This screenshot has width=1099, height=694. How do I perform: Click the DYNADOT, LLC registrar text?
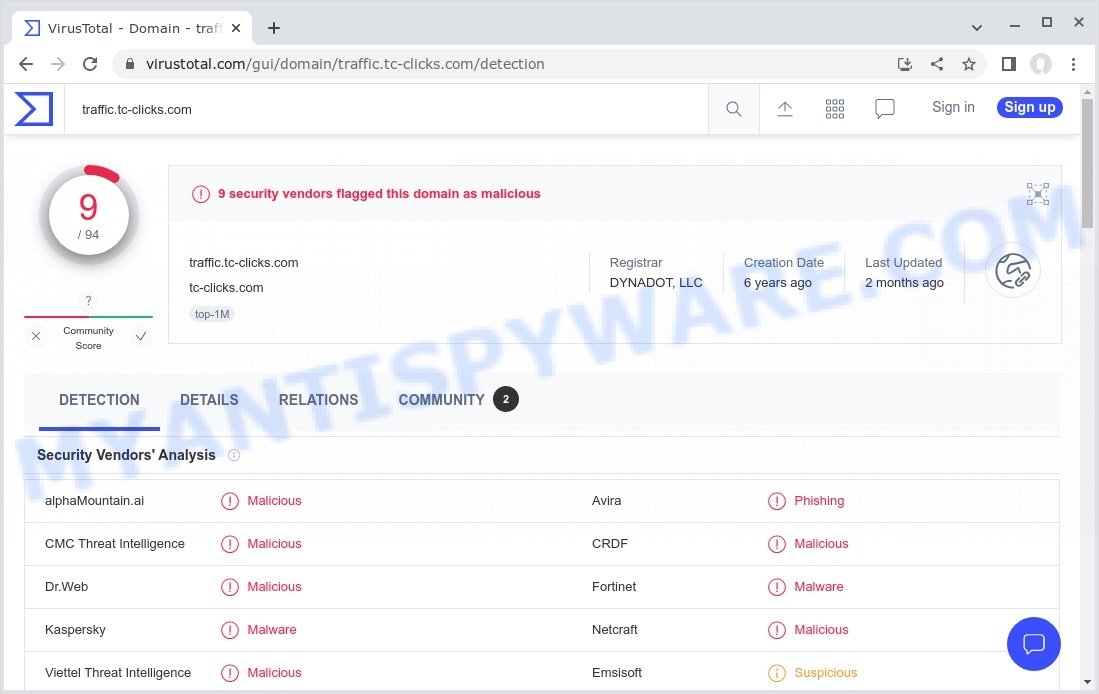click(x=655, y=283)
